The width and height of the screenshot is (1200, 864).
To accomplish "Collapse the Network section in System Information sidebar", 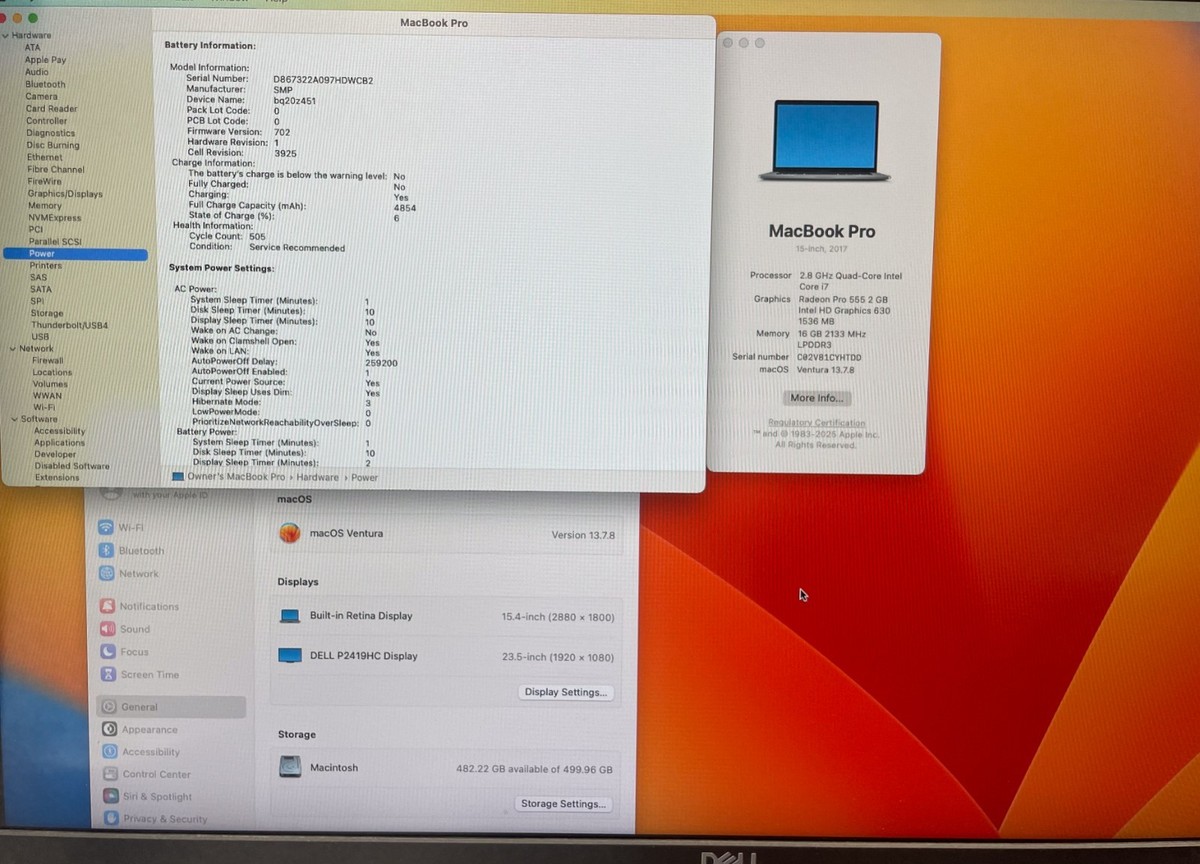I will click(12, 348).
